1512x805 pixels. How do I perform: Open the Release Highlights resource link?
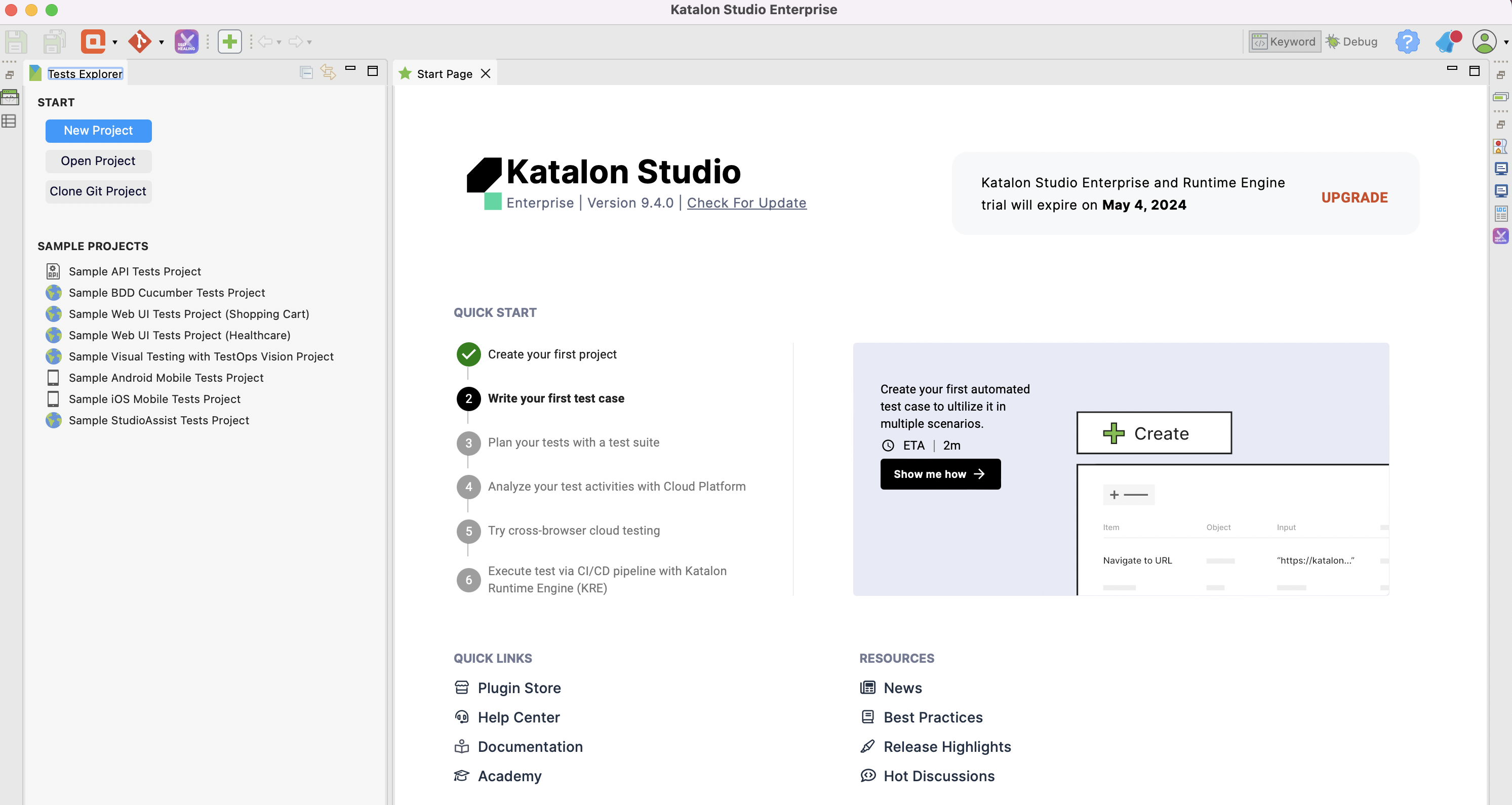coord(936,746)
